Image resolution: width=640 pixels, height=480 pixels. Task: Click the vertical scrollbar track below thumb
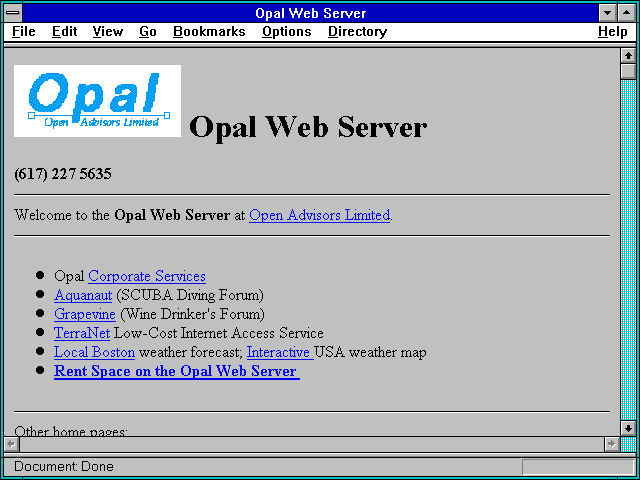click(x=628, y=250)
